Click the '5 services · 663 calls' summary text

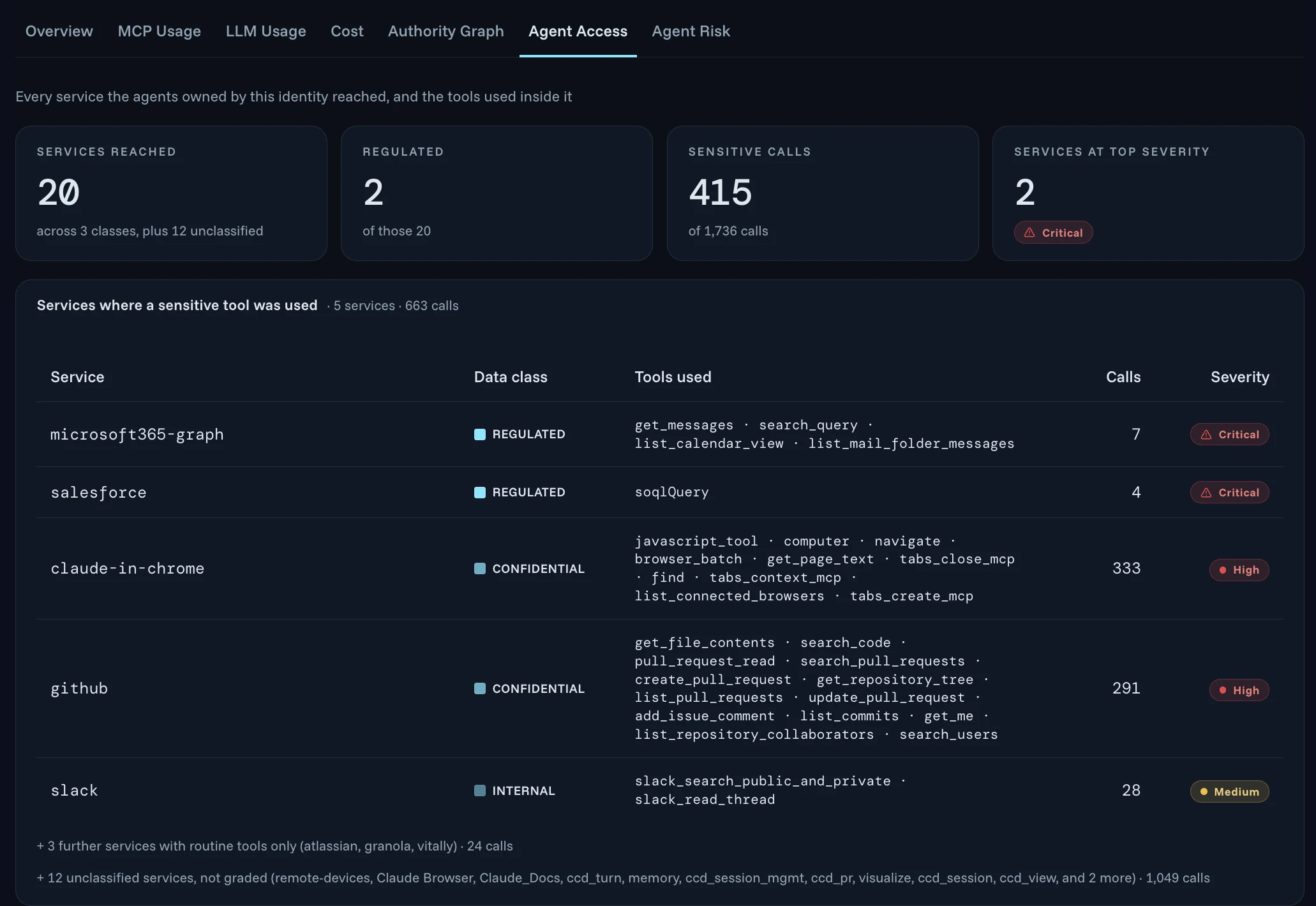point(396,306)
